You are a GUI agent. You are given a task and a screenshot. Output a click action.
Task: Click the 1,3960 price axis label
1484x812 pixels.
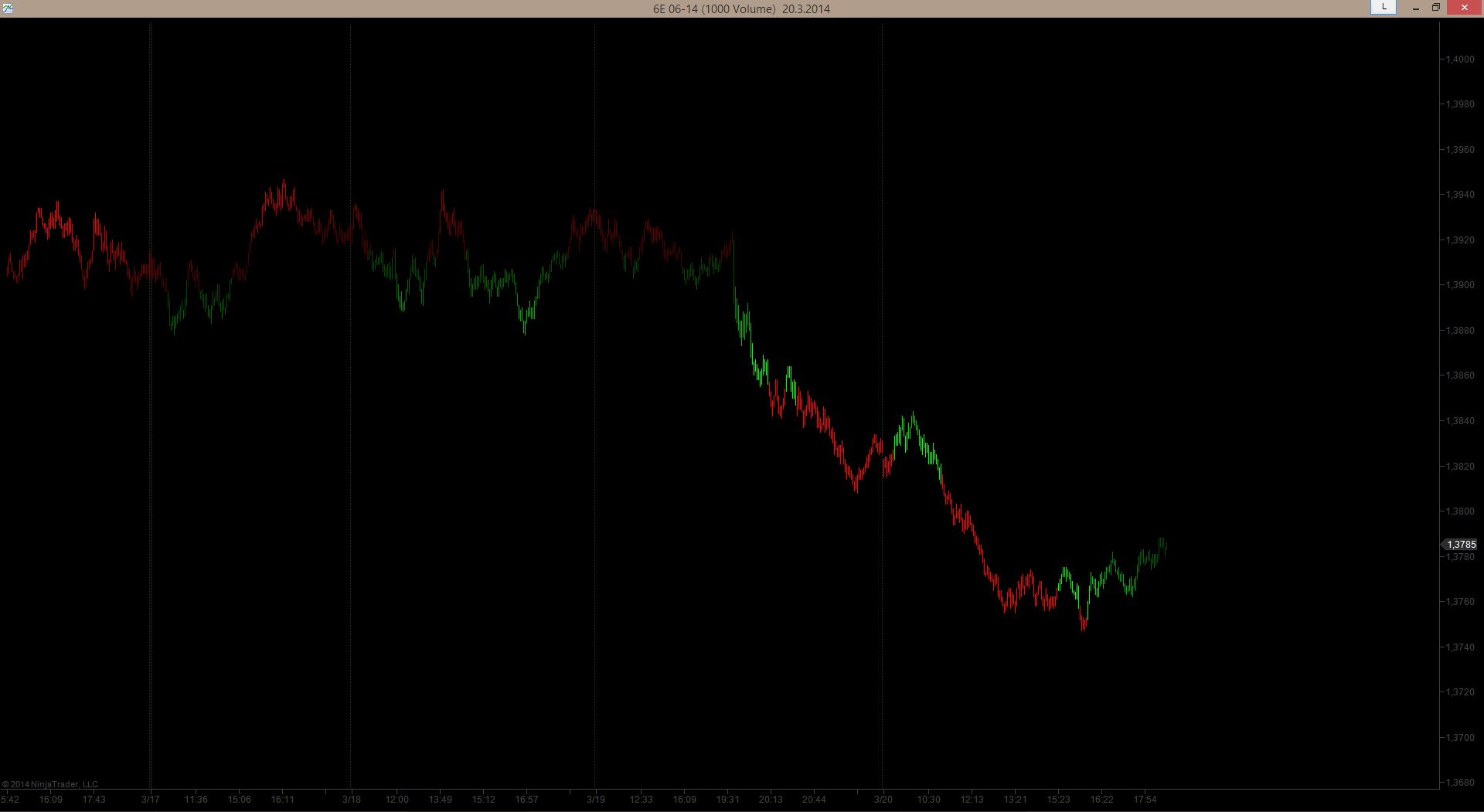1460,150
